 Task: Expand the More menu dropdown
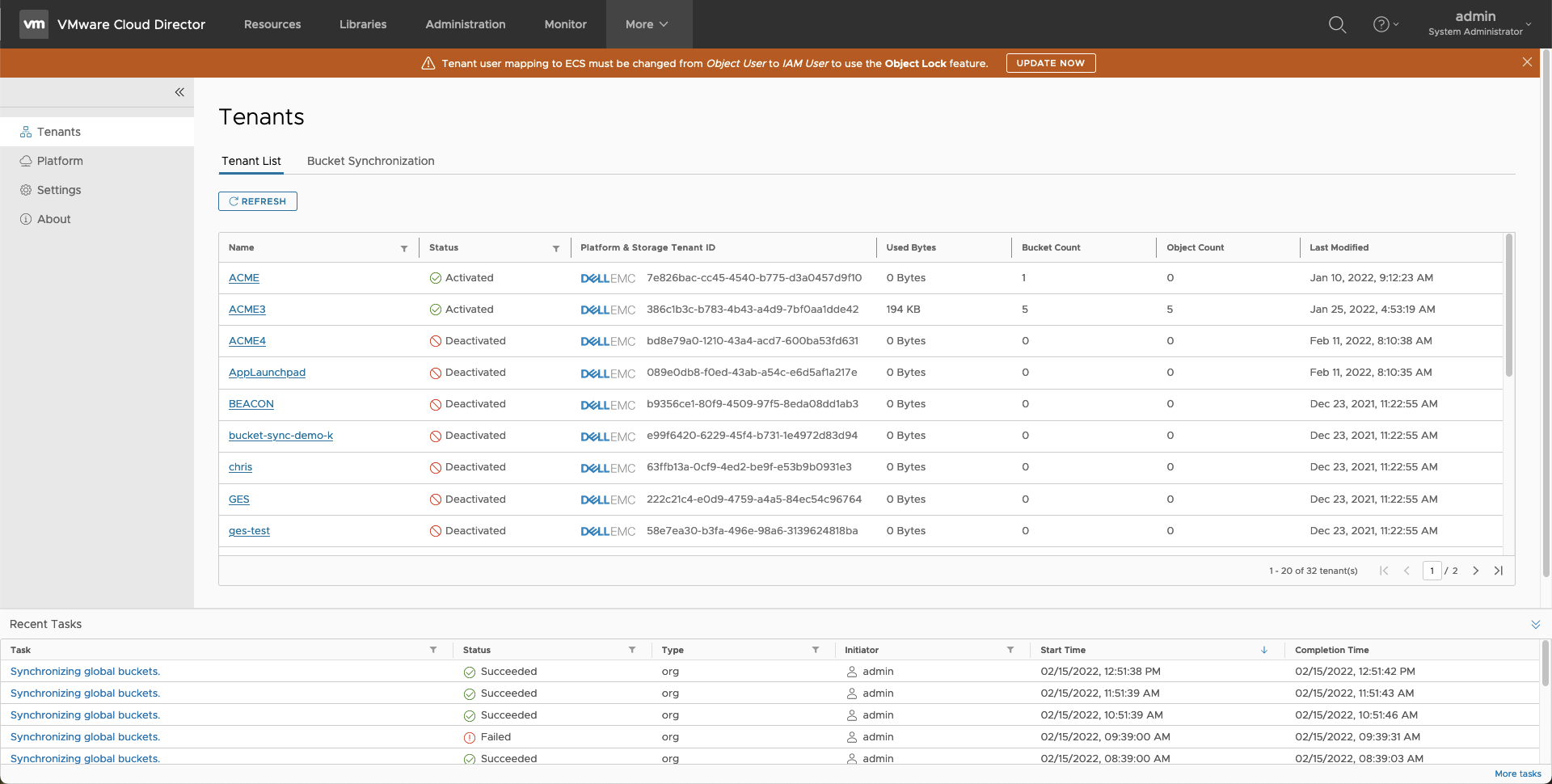coord(647,24)
